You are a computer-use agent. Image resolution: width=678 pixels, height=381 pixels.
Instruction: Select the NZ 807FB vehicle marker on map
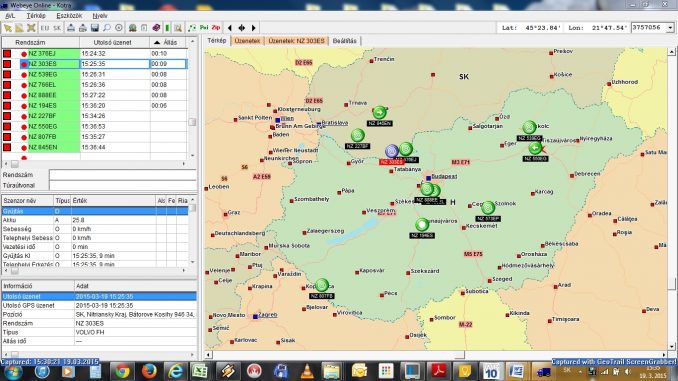click(322, 285)
